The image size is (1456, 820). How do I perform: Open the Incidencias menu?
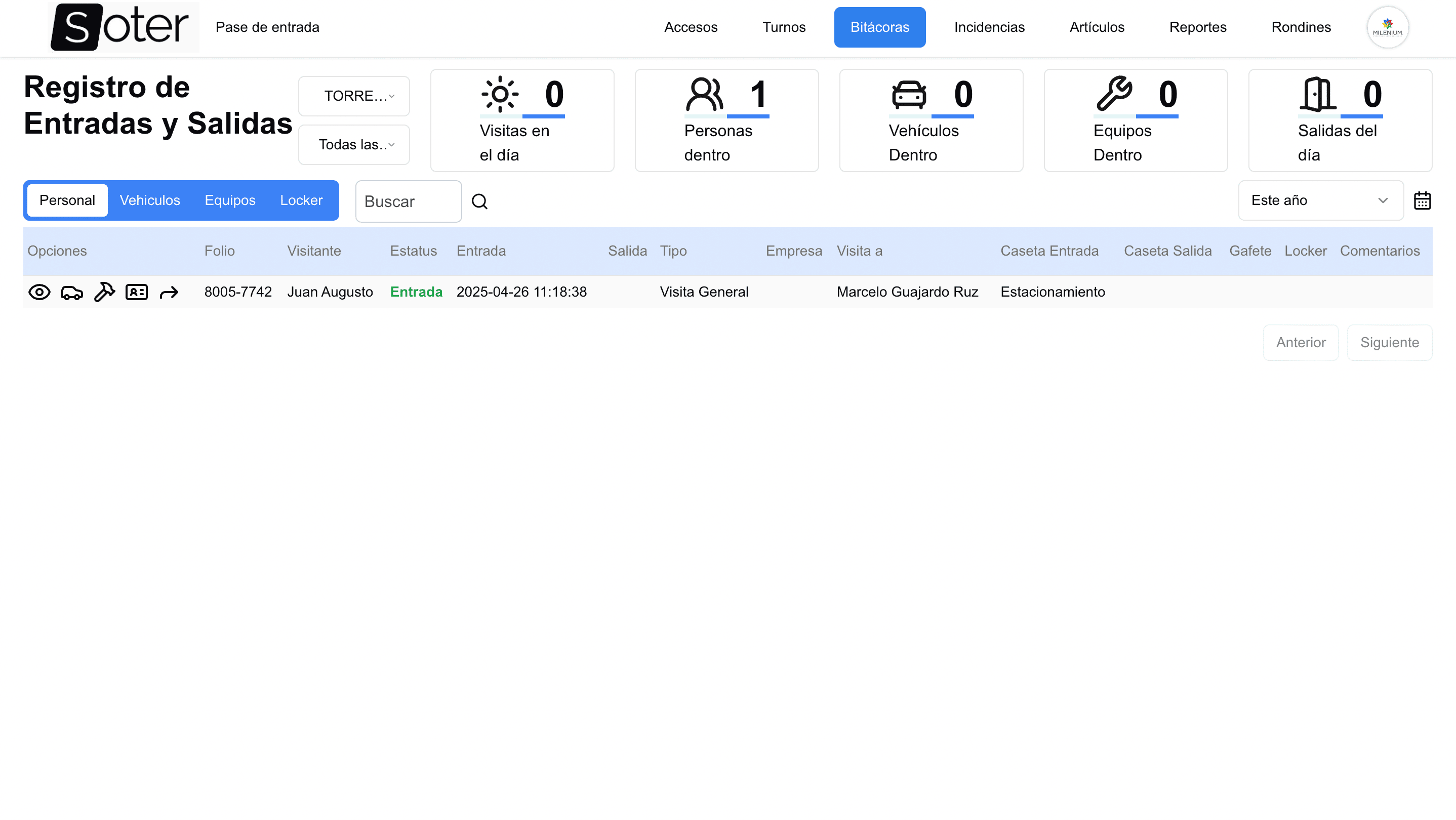(989, 27)
